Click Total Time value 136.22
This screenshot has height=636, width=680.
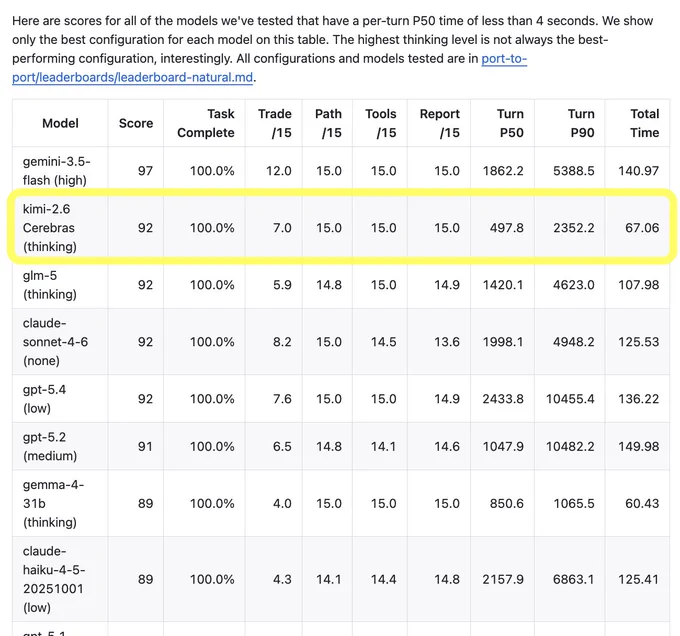pos(638,399)
